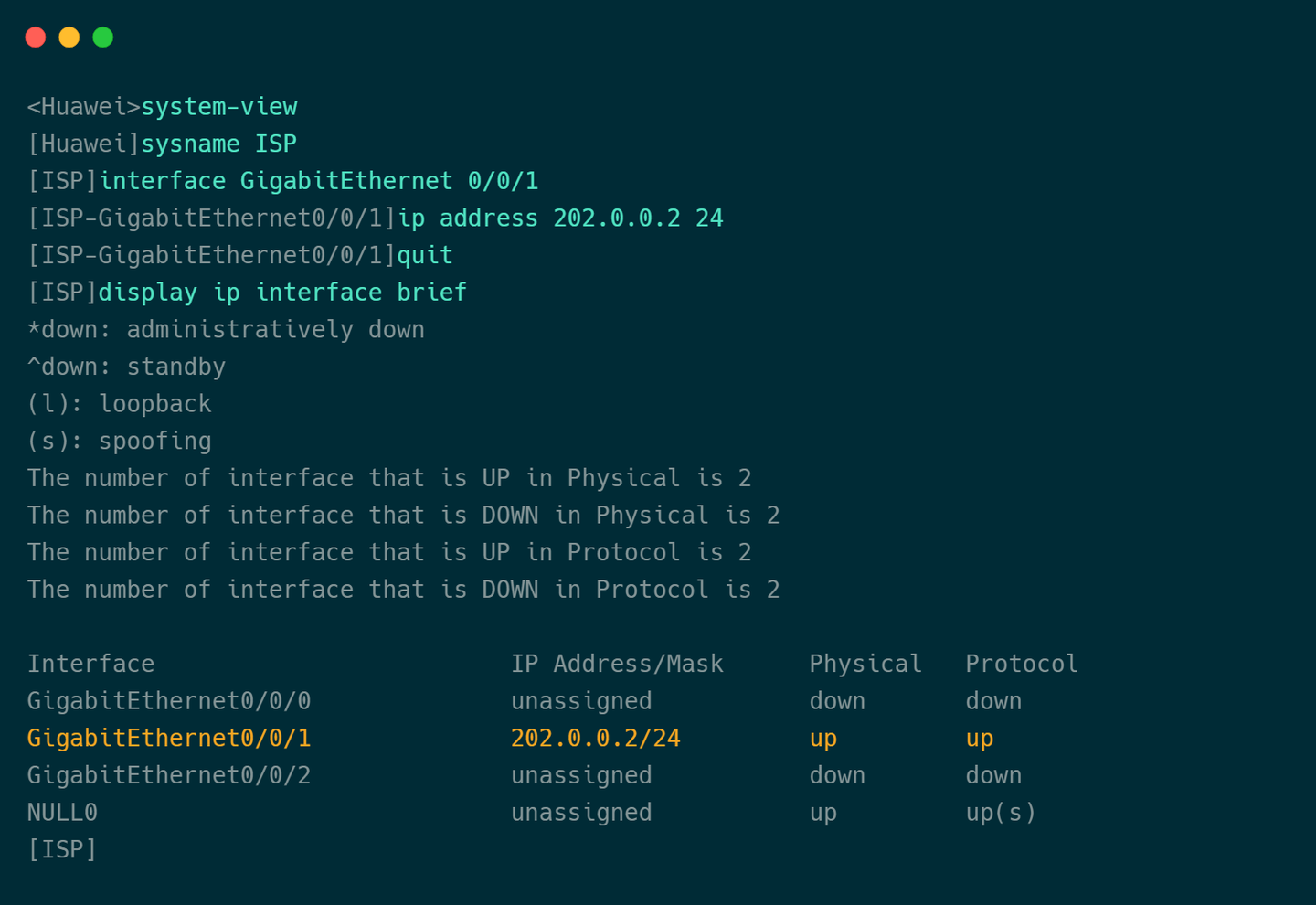
Task: Click the GigabitEthernet0/0/2 table entry
Action: point(169,775)
